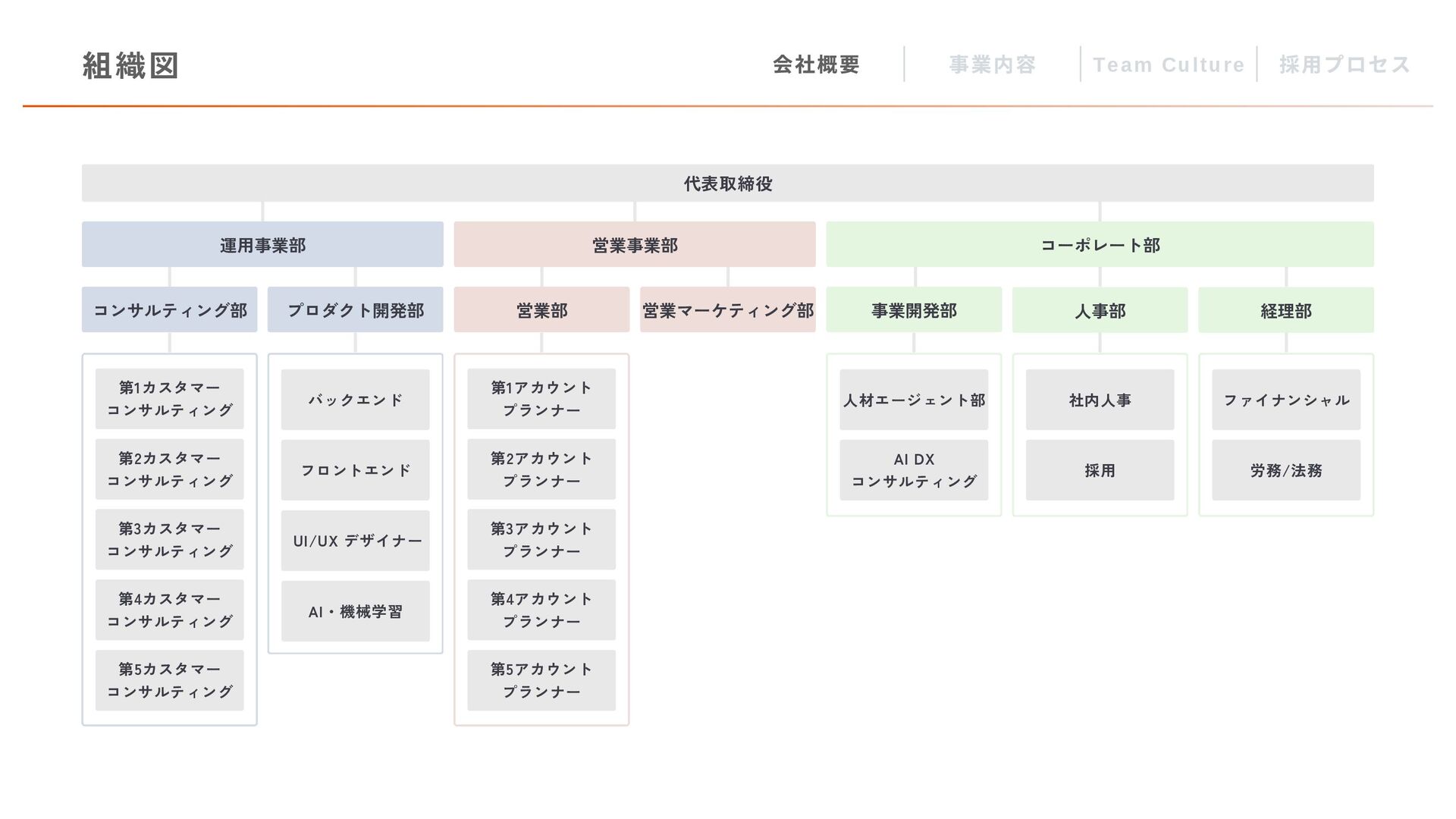1456x819 pixels.
Task: Select the 事業開発部 node
Action: point(914,310)
